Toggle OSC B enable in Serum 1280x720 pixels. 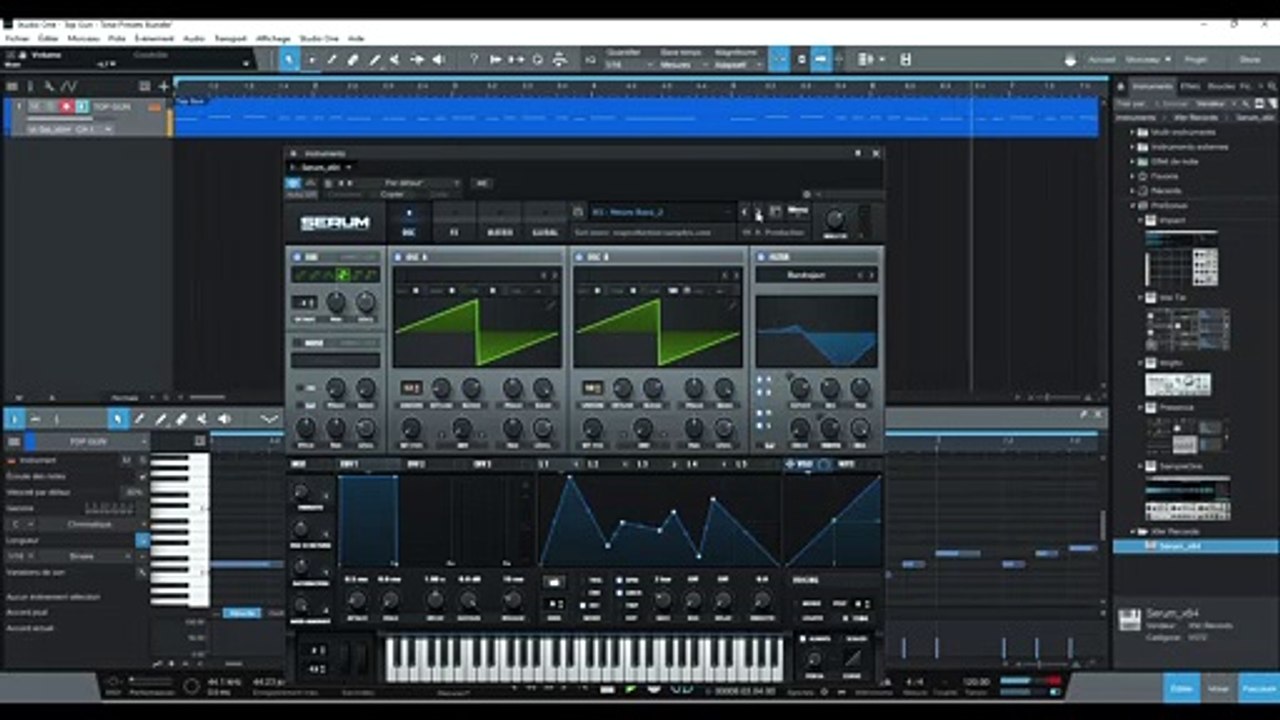pos(580,257)
